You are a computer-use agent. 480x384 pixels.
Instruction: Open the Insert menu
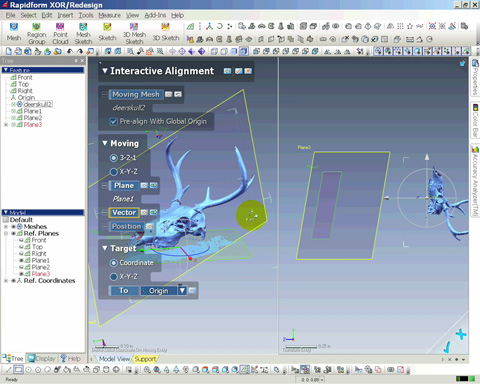pos(65,15)
